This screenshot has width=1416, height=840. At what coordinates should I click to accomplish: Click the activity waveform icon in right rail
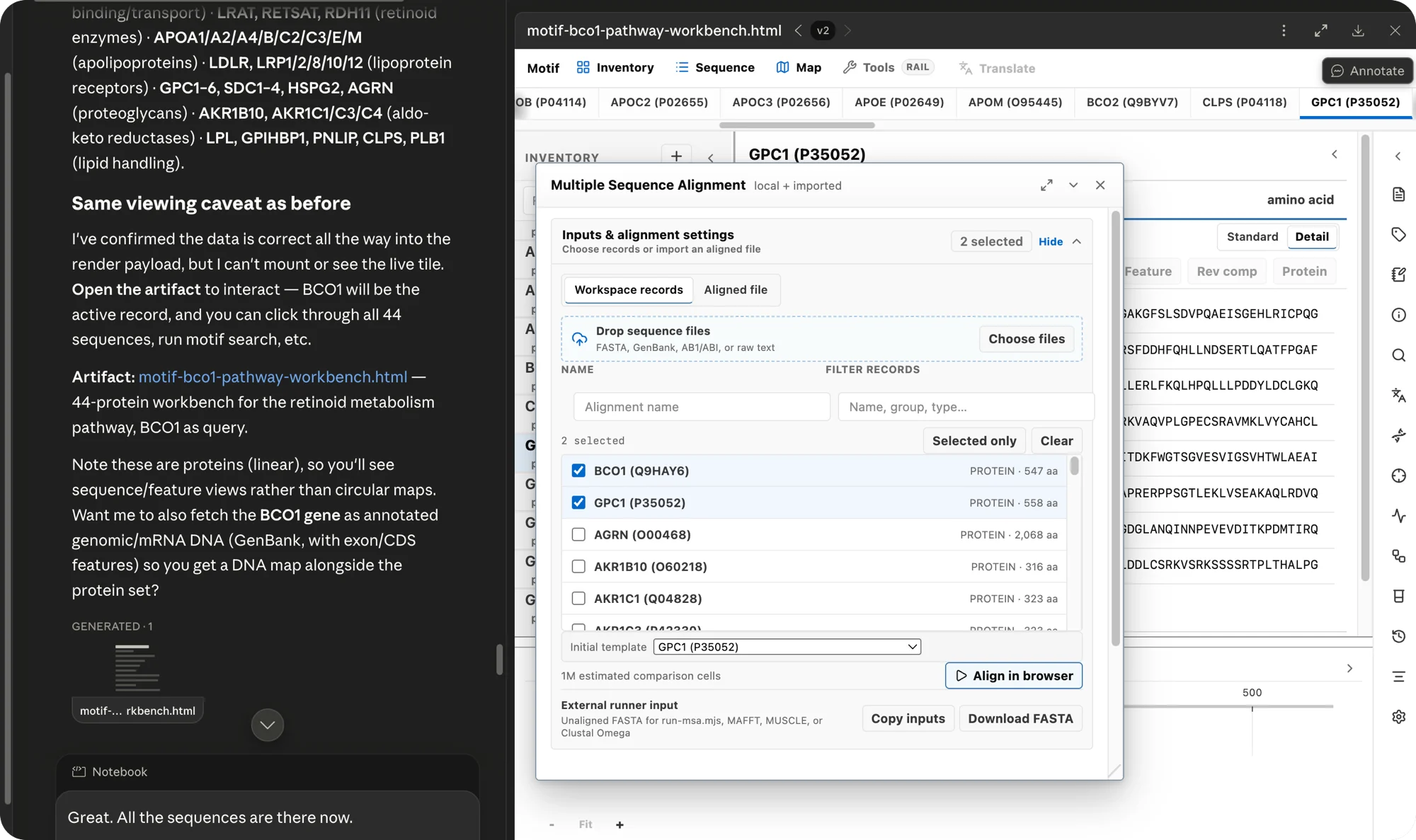(1398, 516)
